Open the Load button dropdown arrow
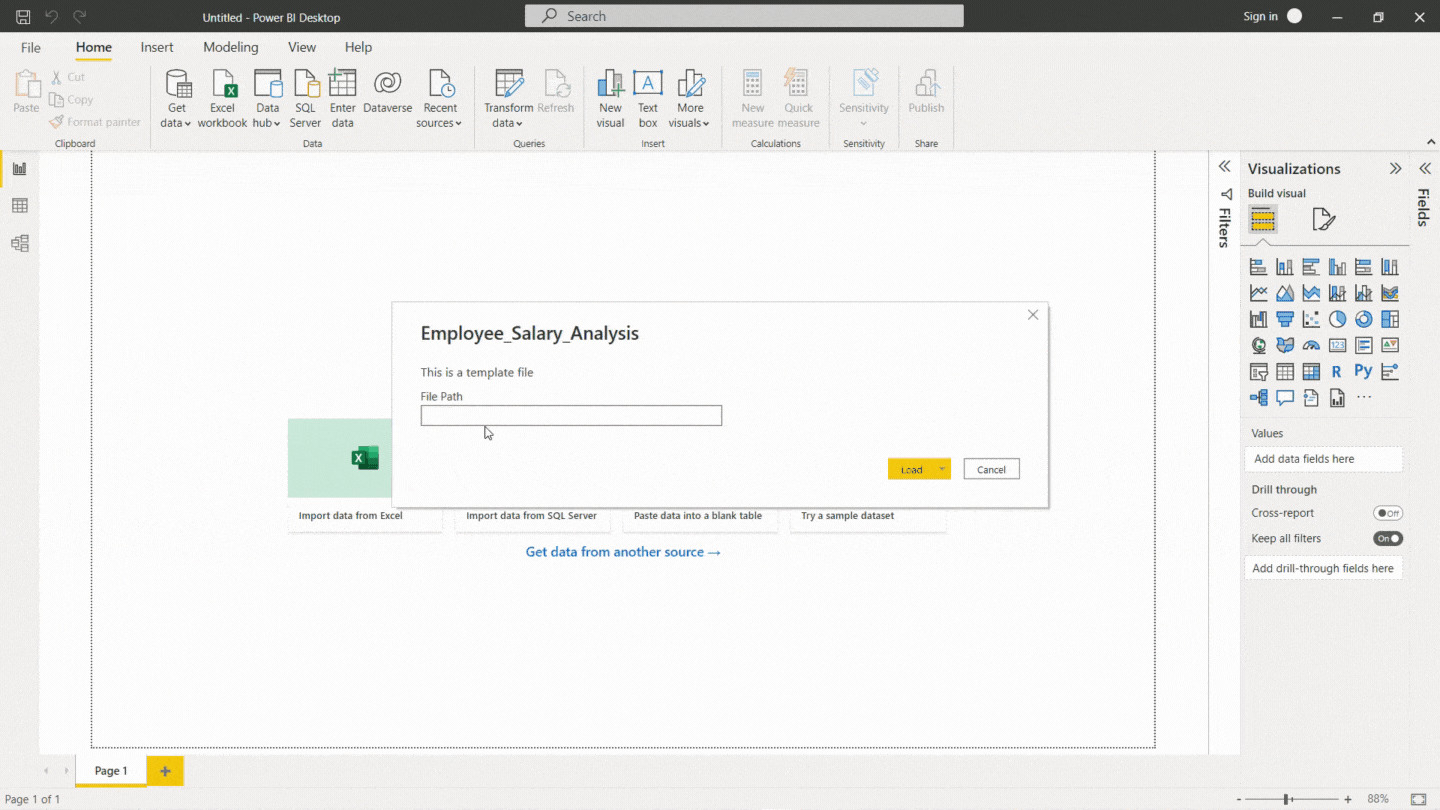The width and height of the screenshot is (1440, 810). 941,468
